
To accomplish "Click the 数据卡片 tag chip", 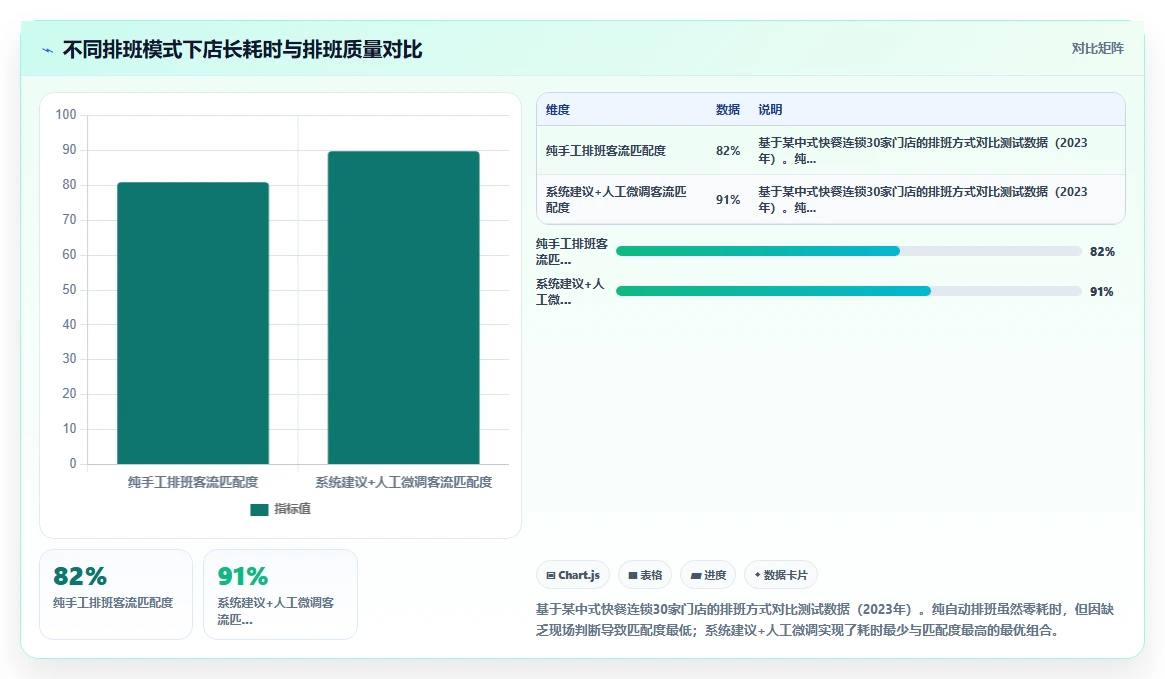I will [x=781, y=575].
